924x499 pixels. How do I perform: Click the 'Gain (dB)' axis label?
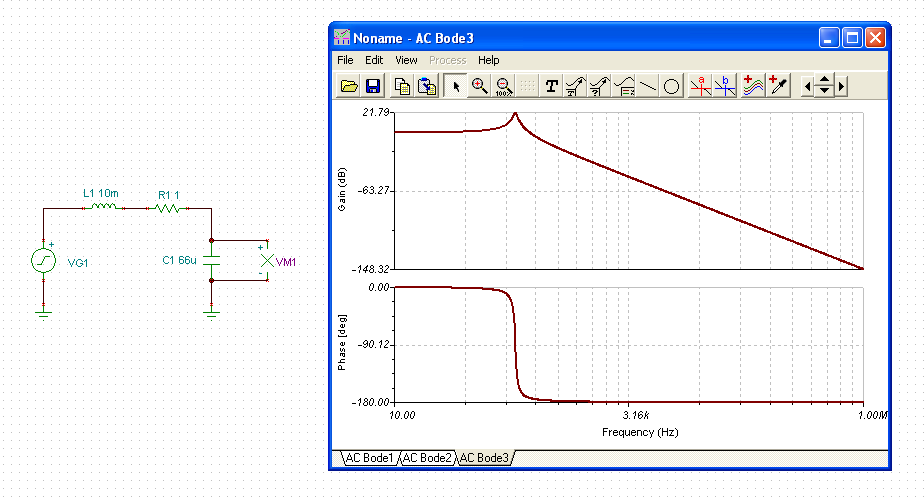pyautogui.click(x=342, y=189)
